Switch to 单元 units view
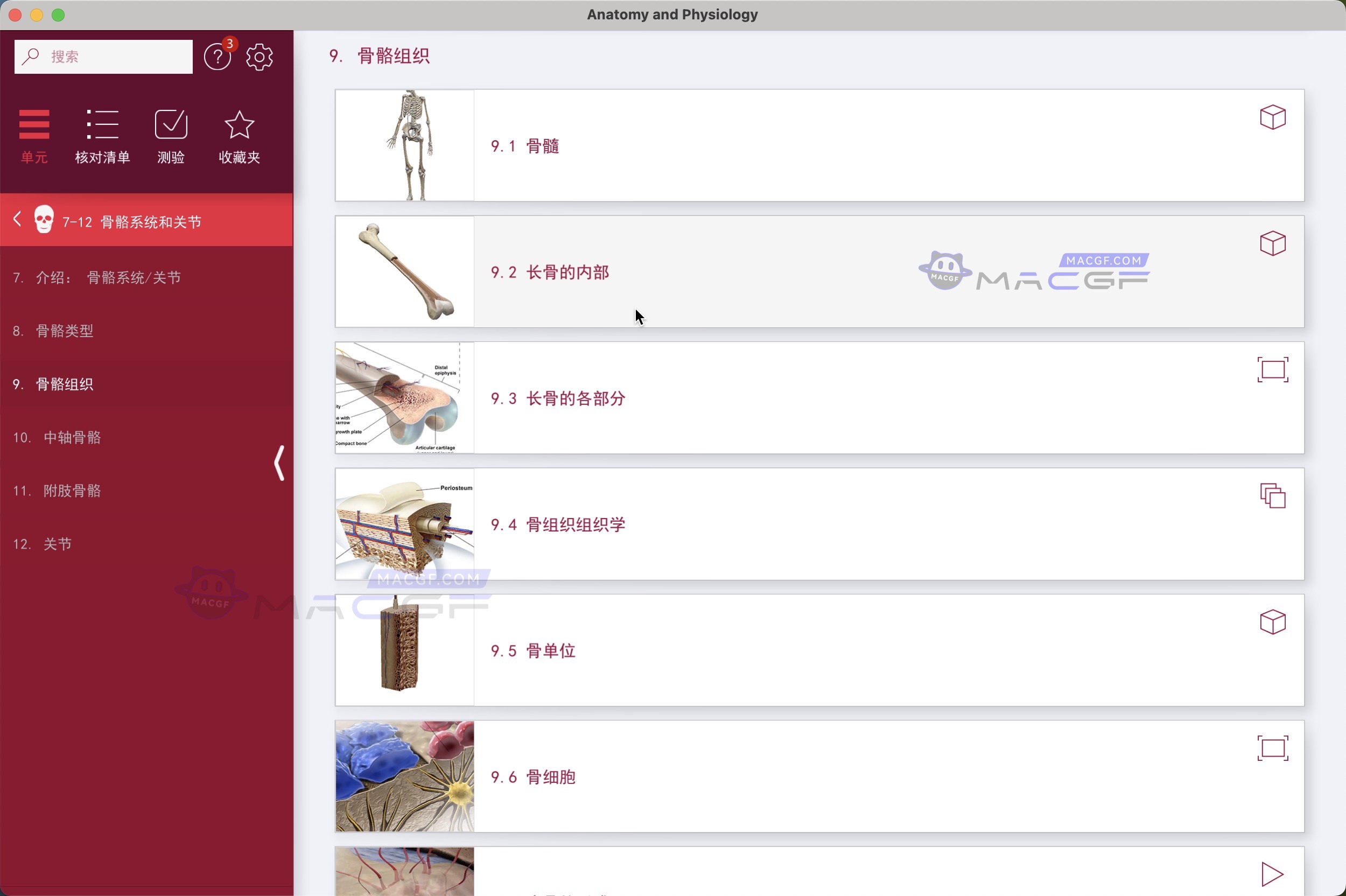 tap(34, 136)
